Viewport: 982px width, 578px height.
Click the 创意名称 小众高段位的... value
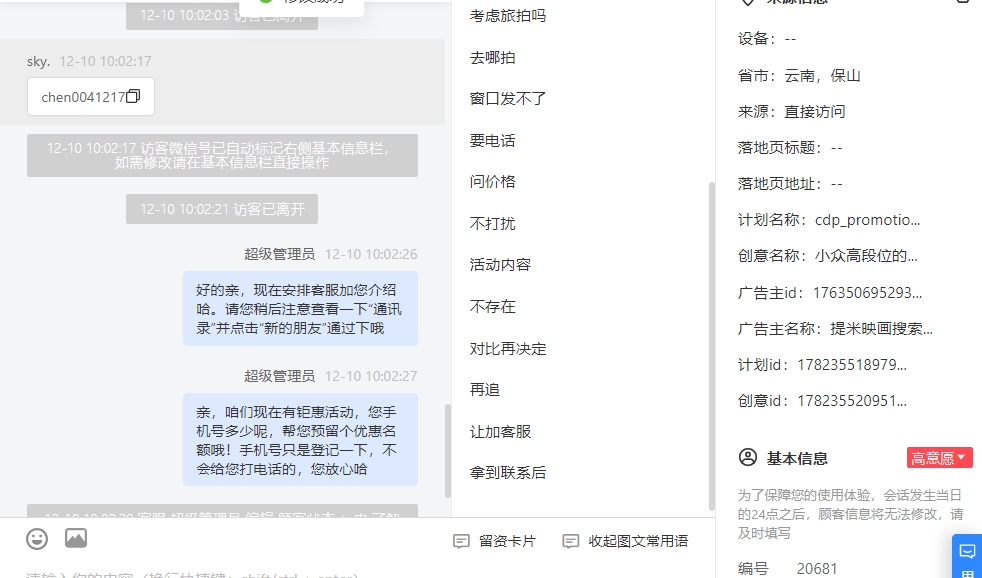coord(866,255)
